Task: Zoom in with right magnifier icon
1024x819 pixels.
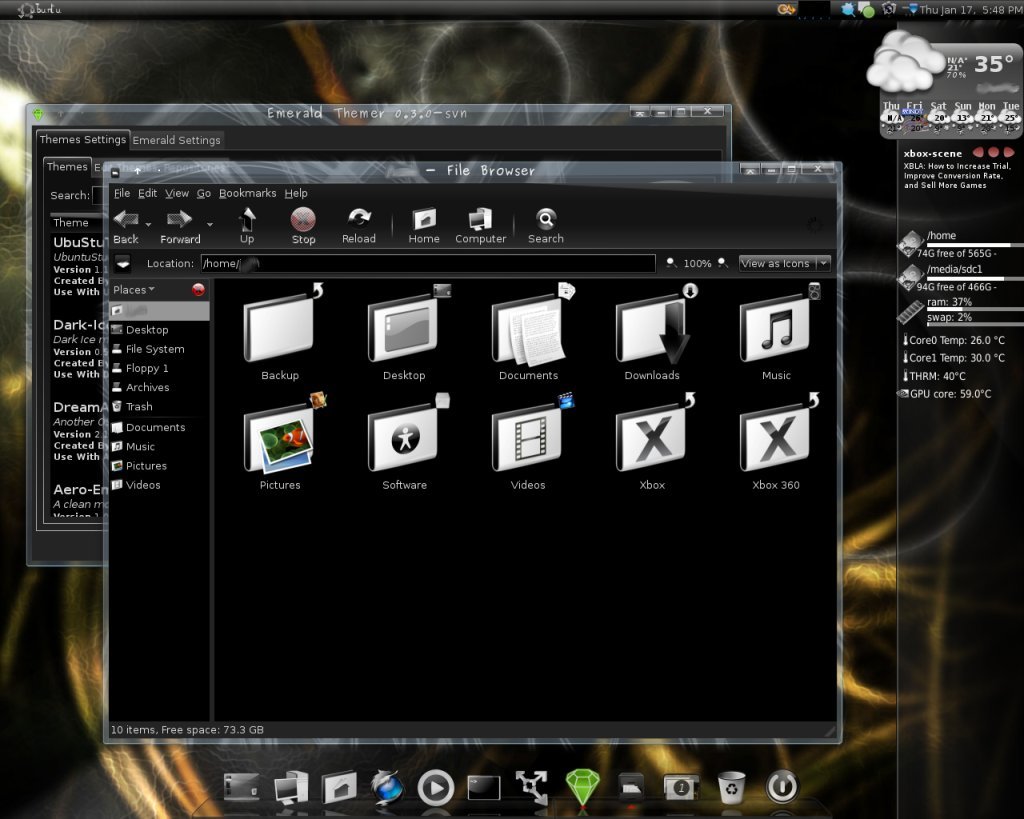Action: tap(722, 263)
